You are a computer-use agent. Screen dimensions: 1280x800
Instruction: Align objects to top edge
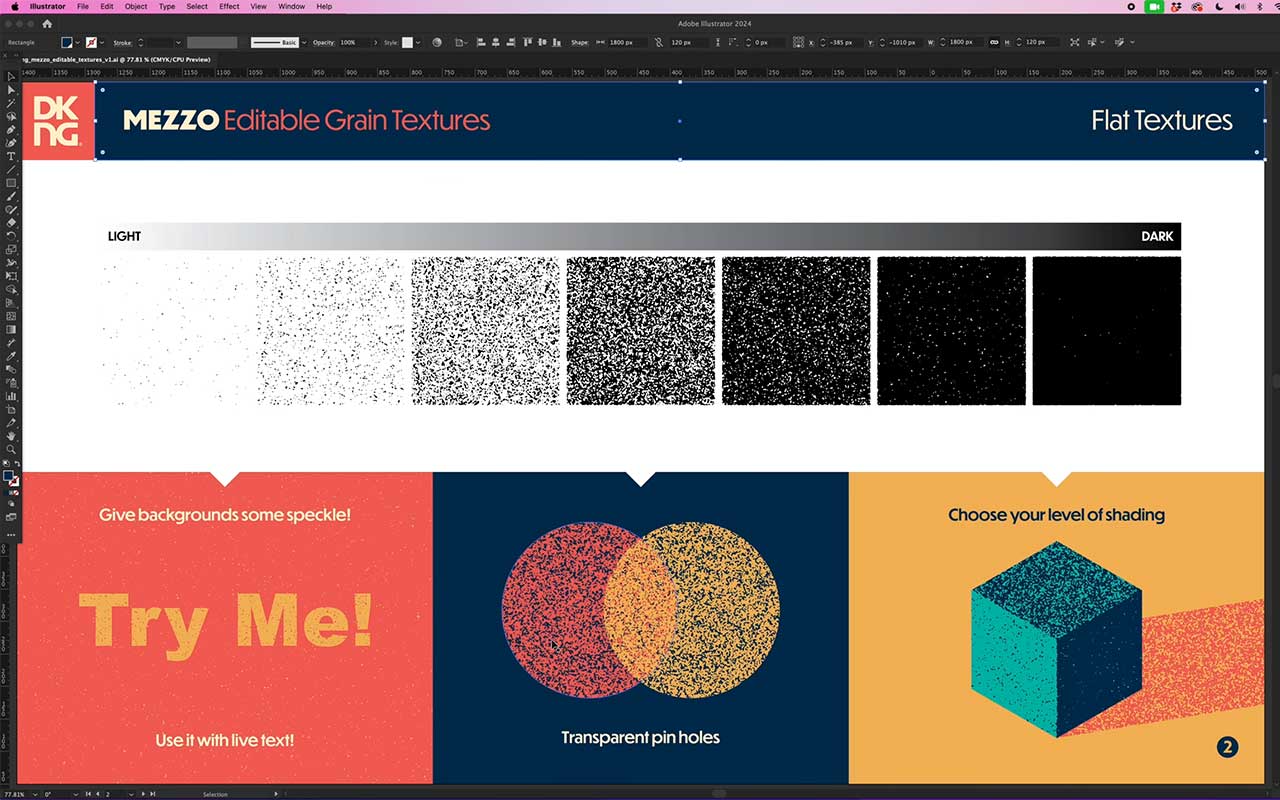pos(527,42)
